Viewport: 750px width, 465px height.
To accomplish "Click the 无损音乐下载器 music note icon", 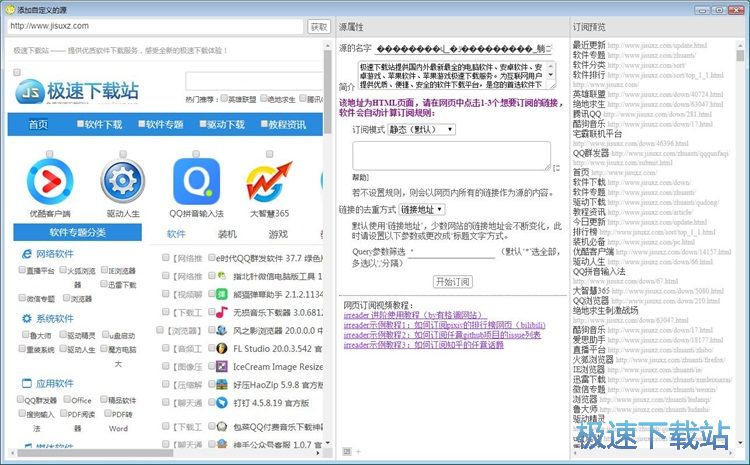I will coord(221,312).
